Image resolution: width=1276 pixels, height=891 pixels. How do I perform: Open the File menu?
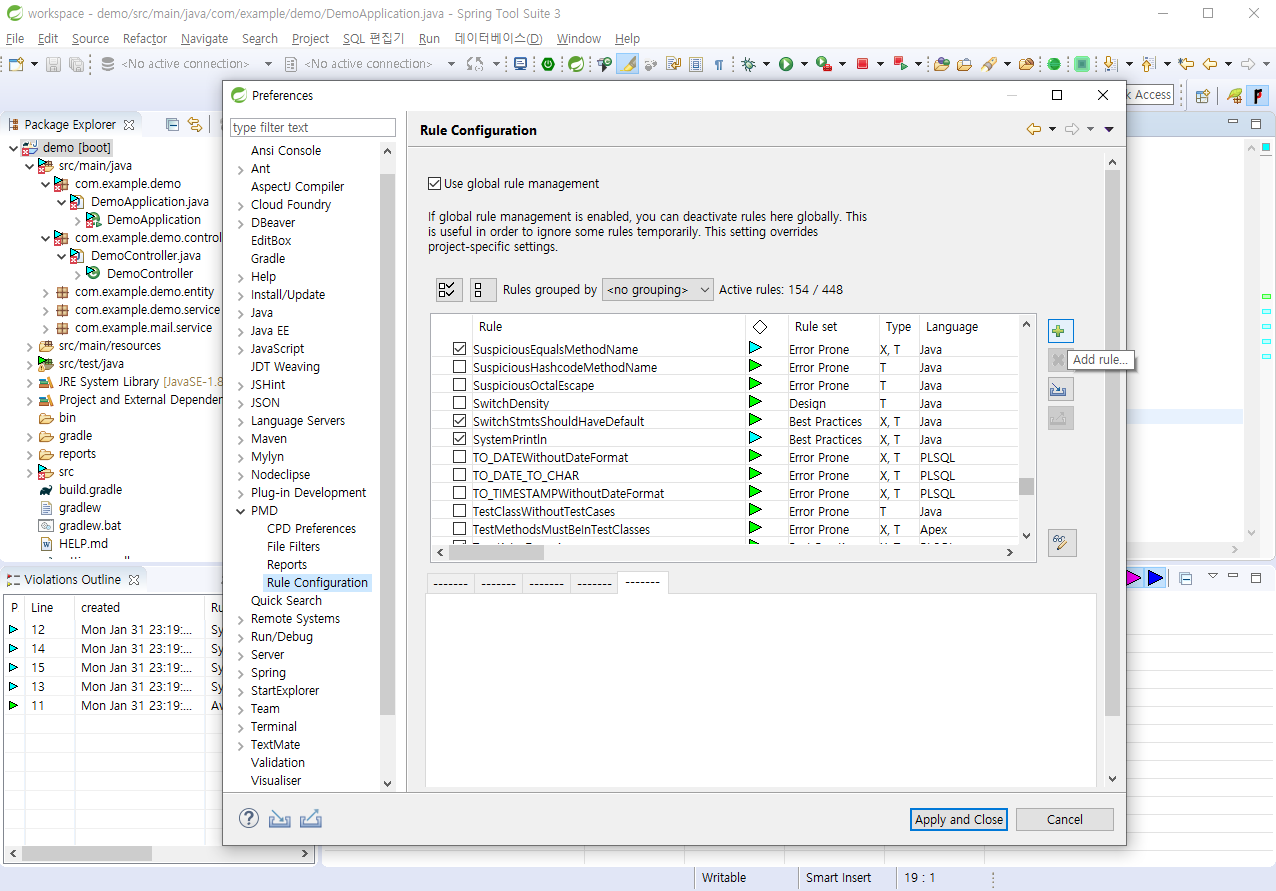click(15, 39)
